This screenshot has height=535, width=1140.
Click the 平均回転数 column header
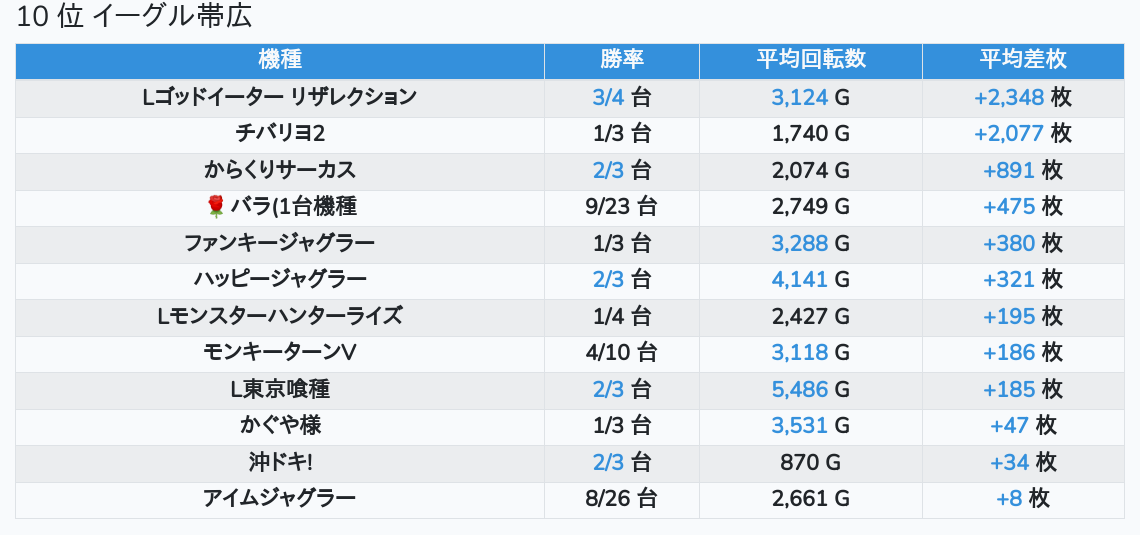point(810,60)
